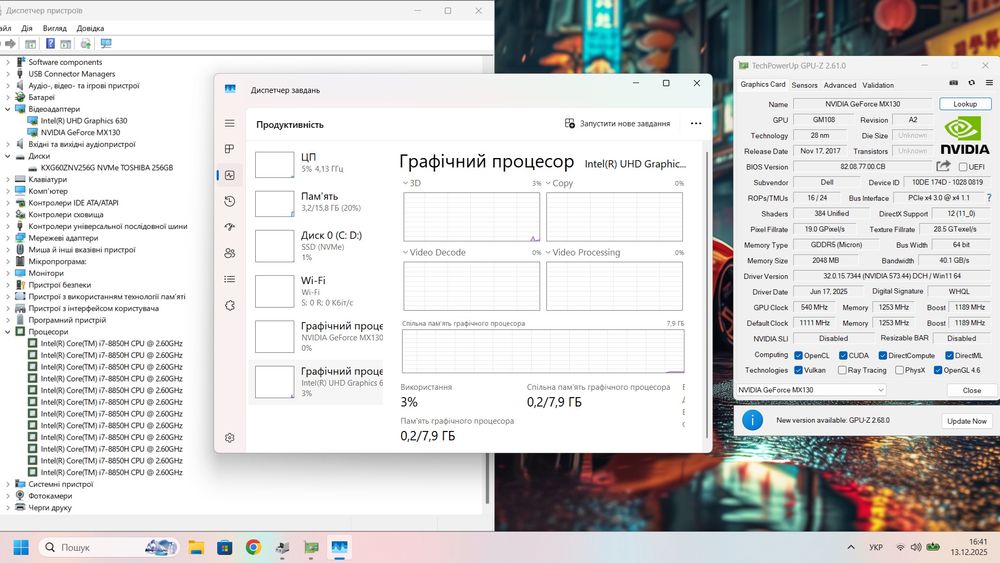Open Microsoft Store from the taskbar

224,547
